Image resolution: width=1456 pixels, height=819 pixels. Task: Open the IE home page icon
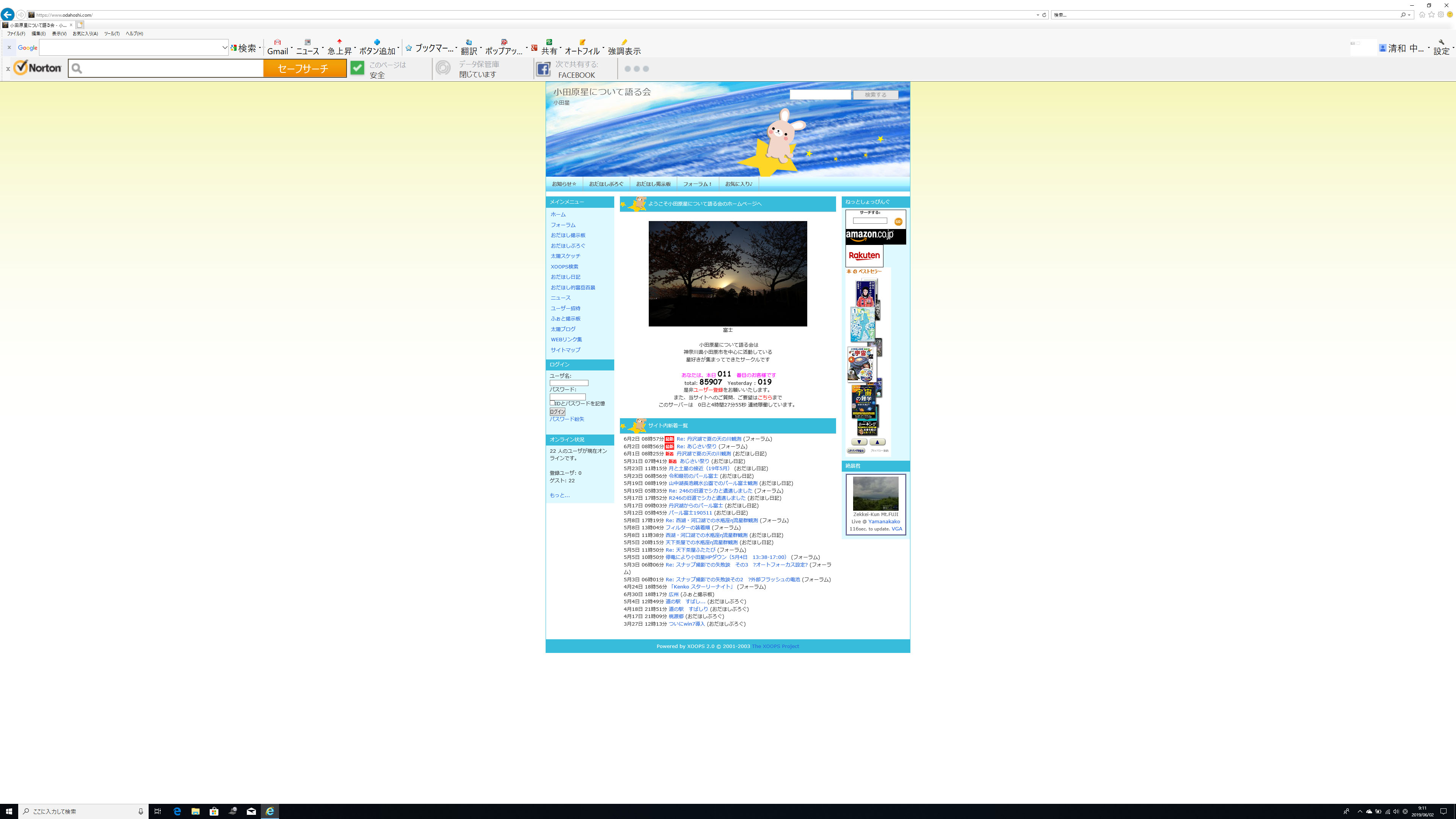coord(1422,15)
